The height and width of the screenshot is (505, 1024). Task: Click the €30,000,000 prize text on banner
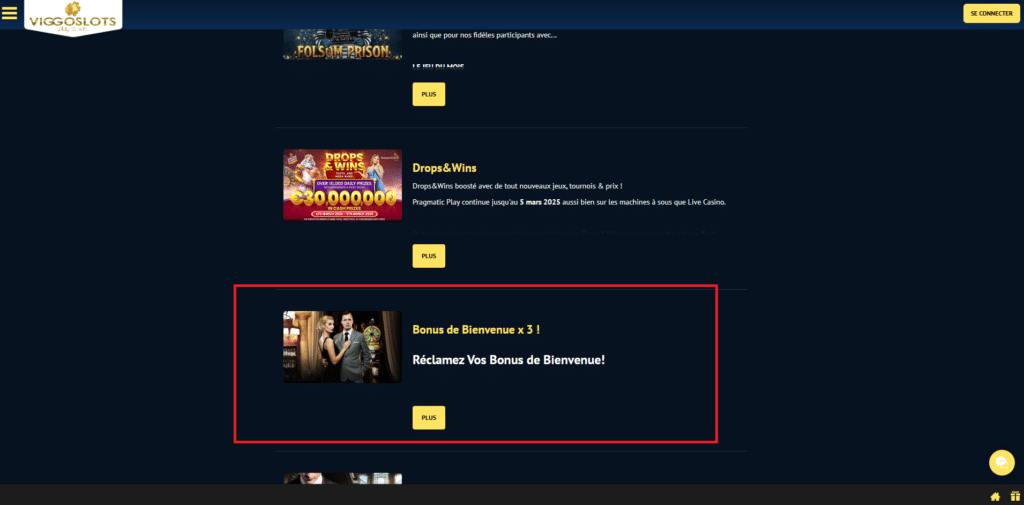(342, 198)
